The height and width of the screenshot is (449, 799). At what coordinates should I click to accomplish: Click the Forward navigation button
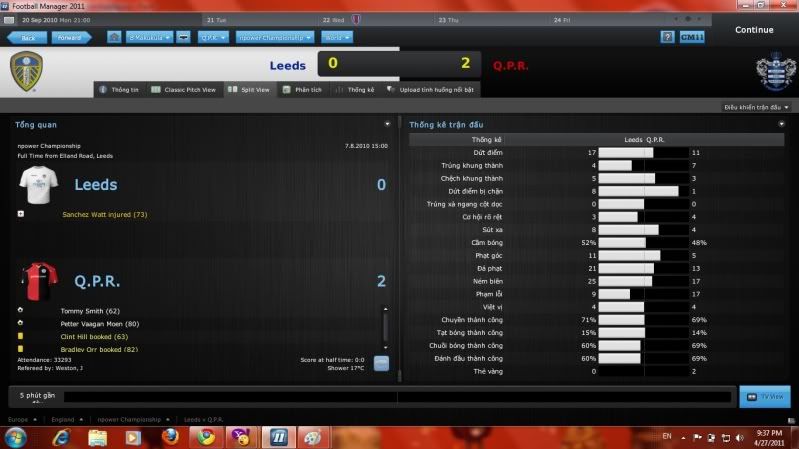coord(71,38)
